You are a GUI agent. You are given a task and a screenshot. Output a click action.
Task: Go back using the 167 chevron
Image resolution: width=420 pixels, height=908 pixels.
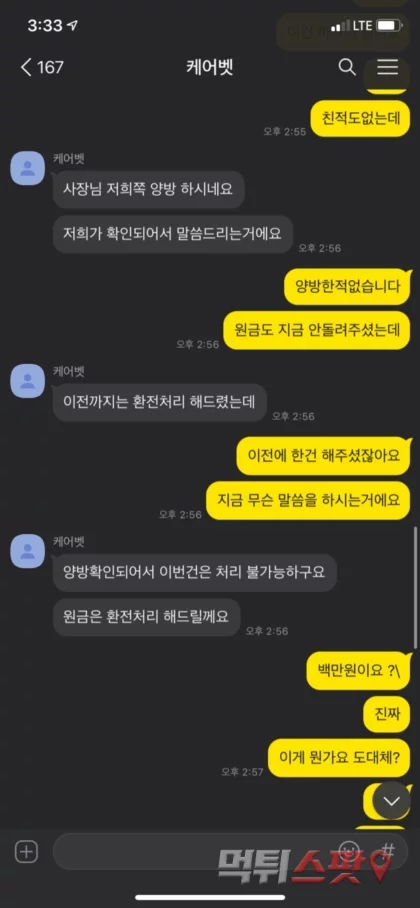pos(42,68)
